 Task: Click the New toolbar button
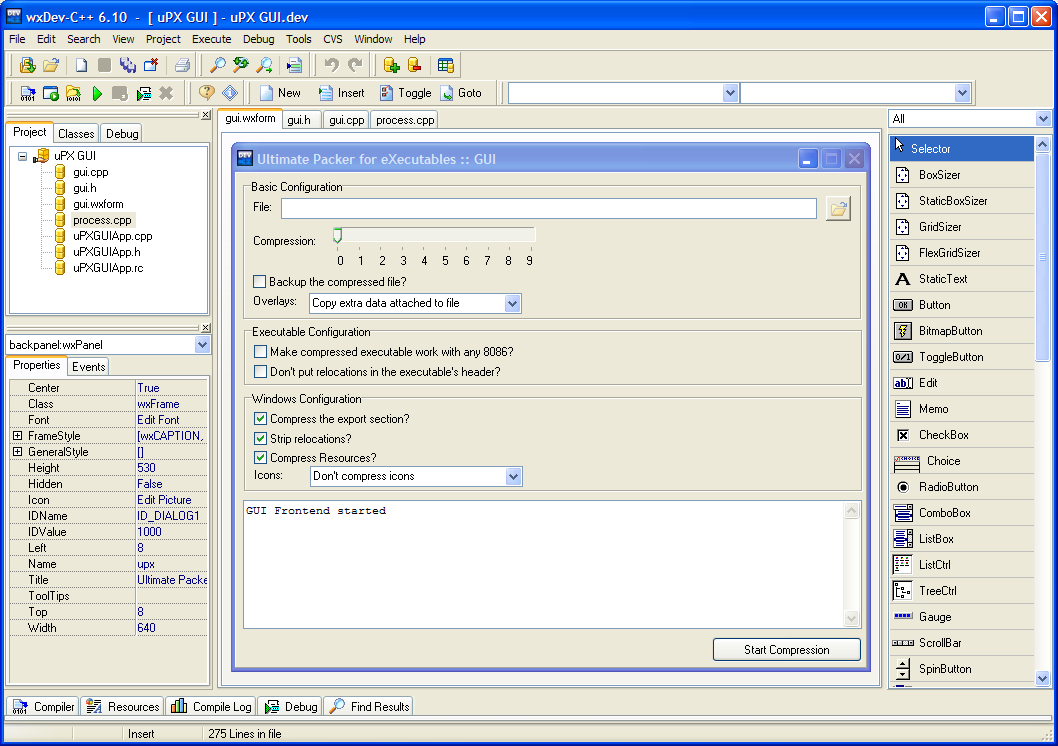(x=280, y=93)
